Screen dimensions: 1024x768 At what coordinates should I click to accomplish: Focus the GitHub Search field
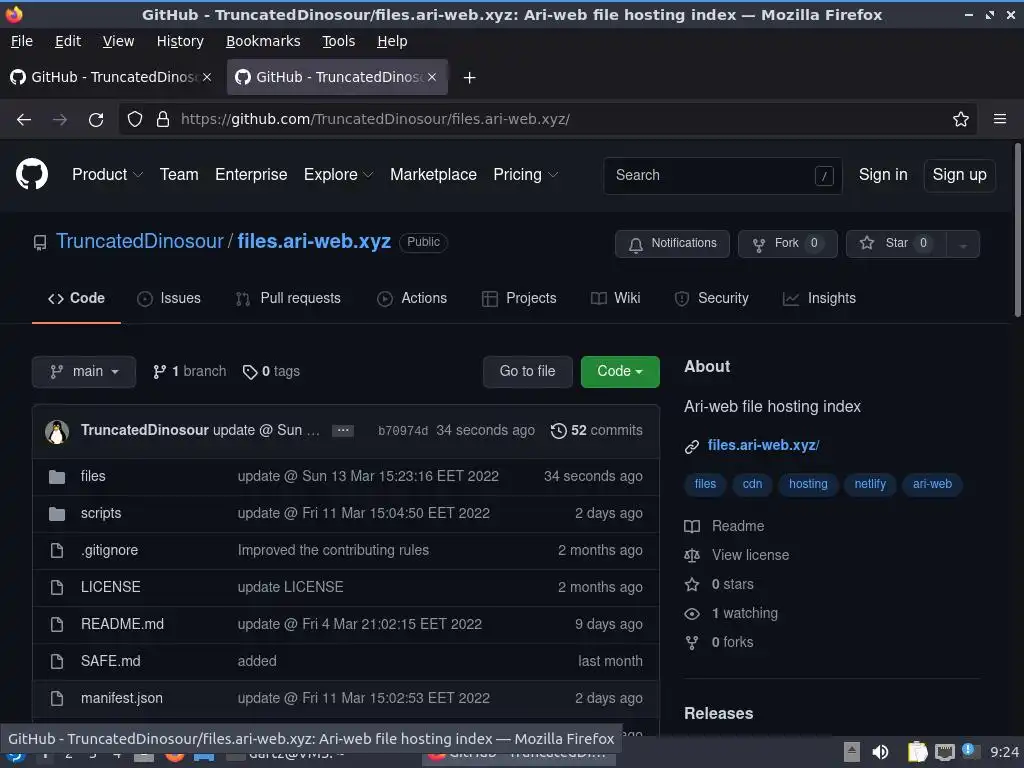coord(723,176)
